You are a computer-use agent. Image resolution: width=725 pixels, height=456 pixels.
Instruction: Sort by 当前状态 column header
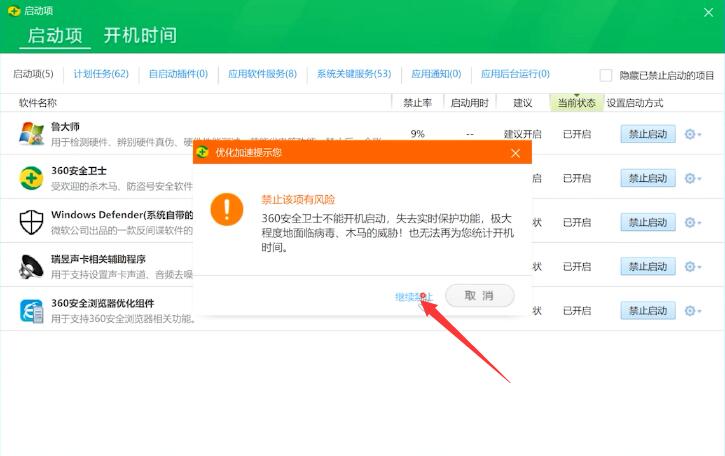point(577,103)
